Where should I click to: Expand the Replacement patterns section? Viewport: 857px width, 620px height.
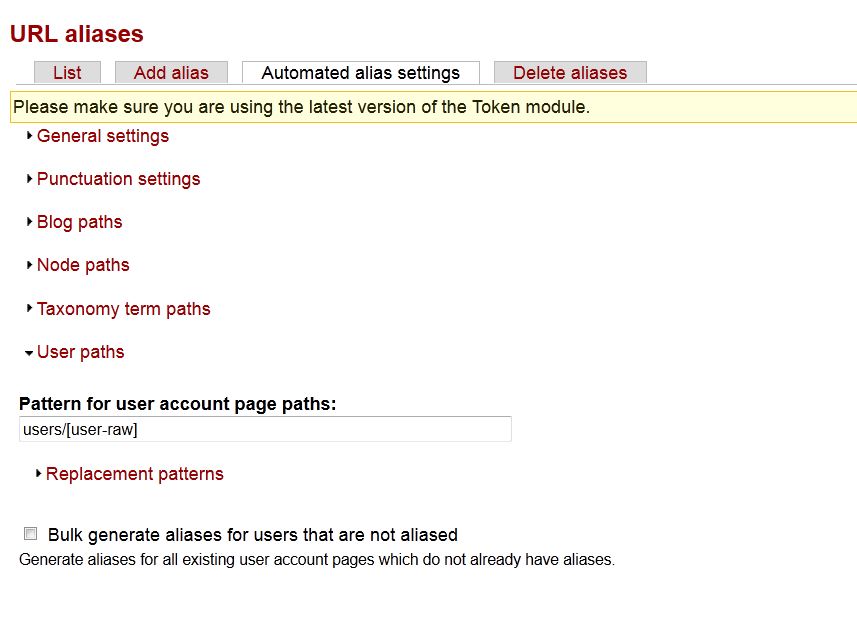click(135, 474)
